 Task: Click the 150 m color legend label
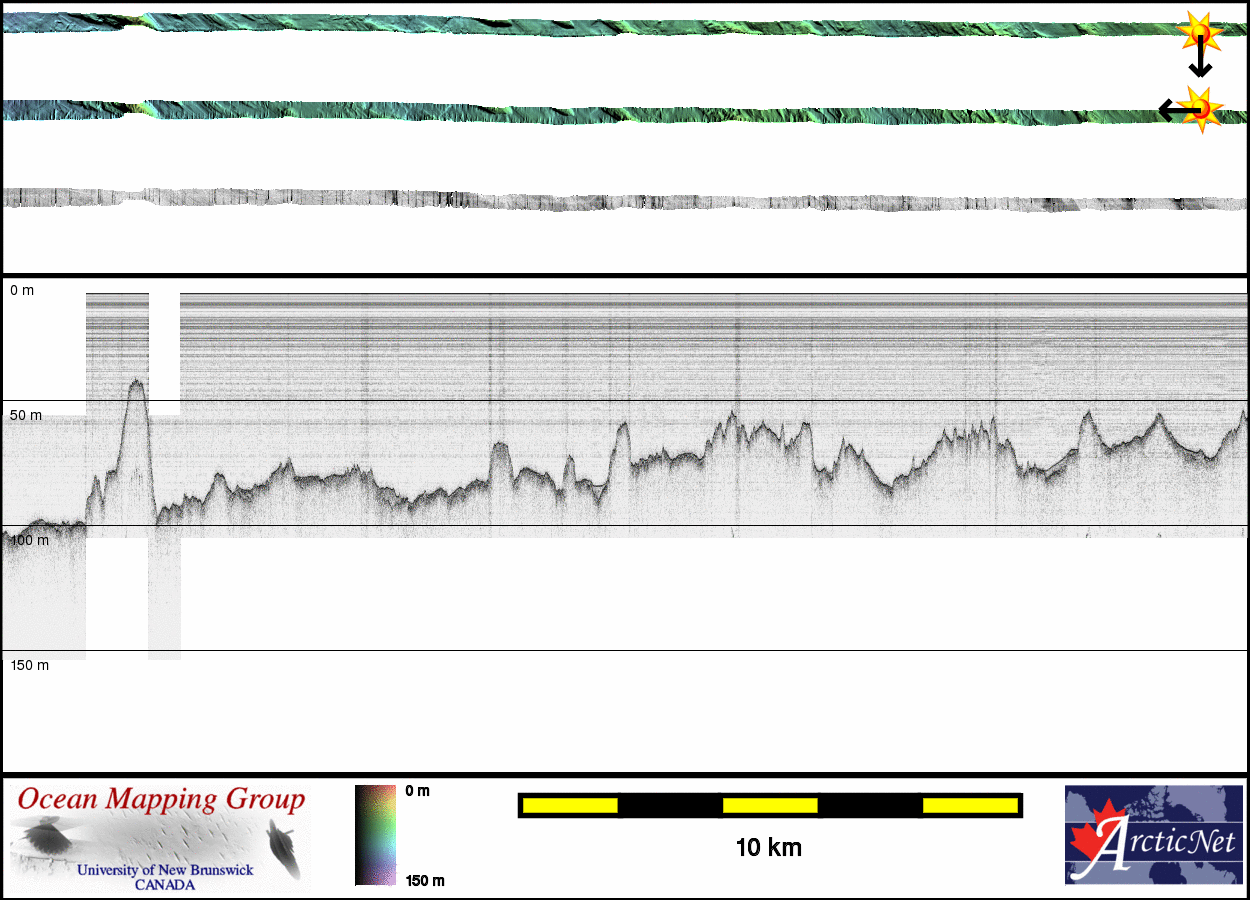(424, 880)
